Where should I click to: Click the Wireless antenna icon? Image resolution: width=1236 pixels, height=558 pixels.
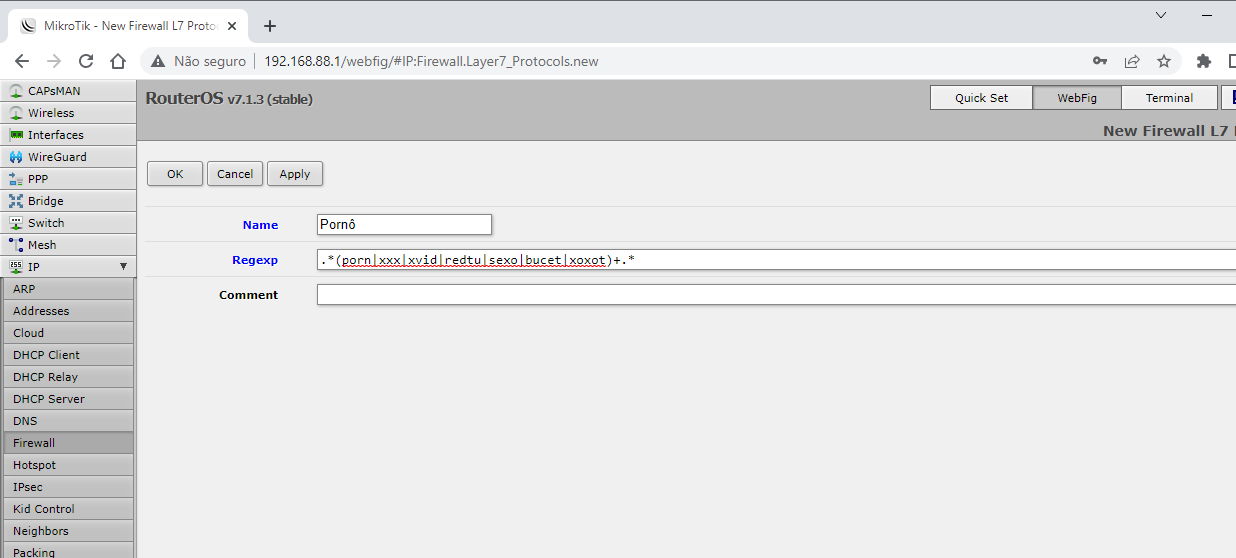(x=16, y=113)
